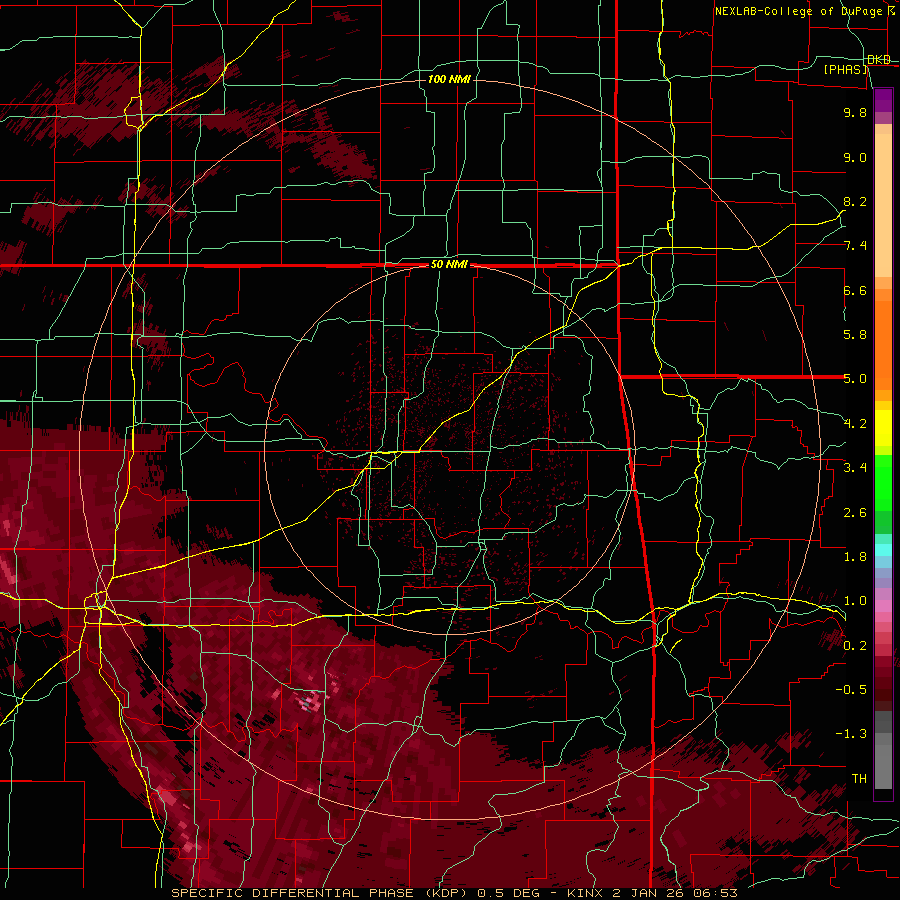Click the 5.8 legend value

click(855, 335)
